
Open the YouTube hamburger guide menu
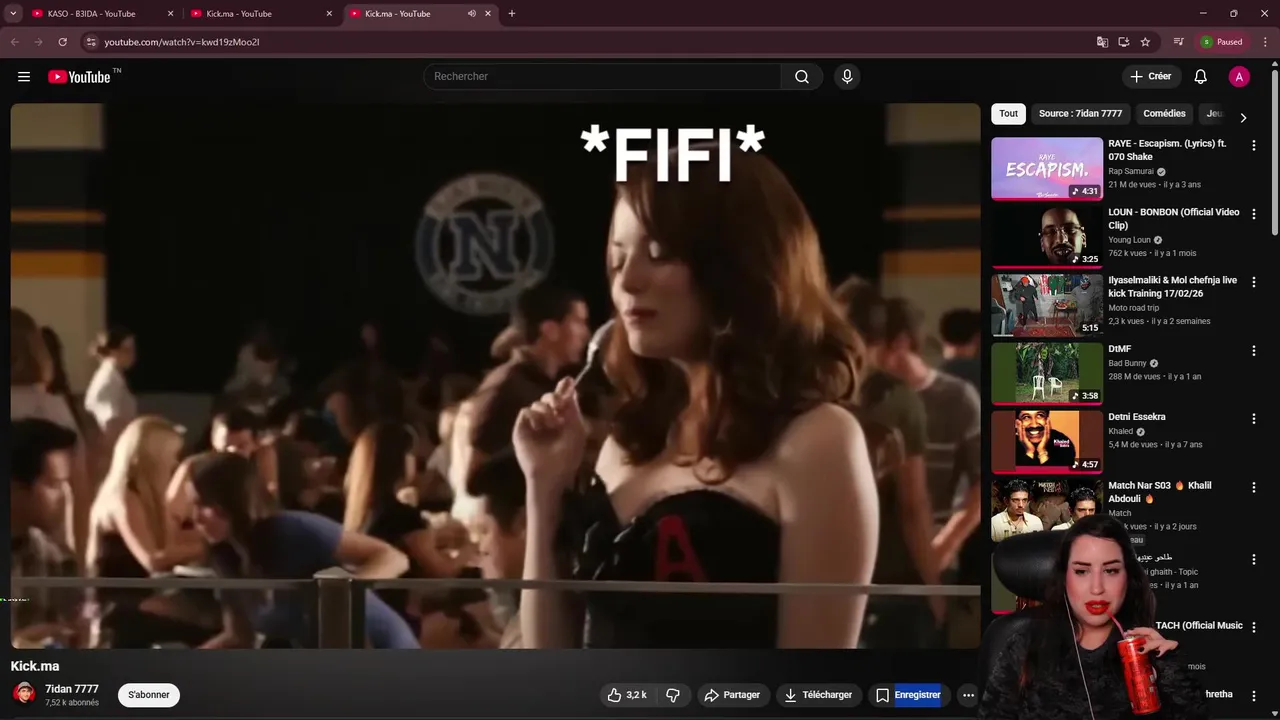click(24, 77)
